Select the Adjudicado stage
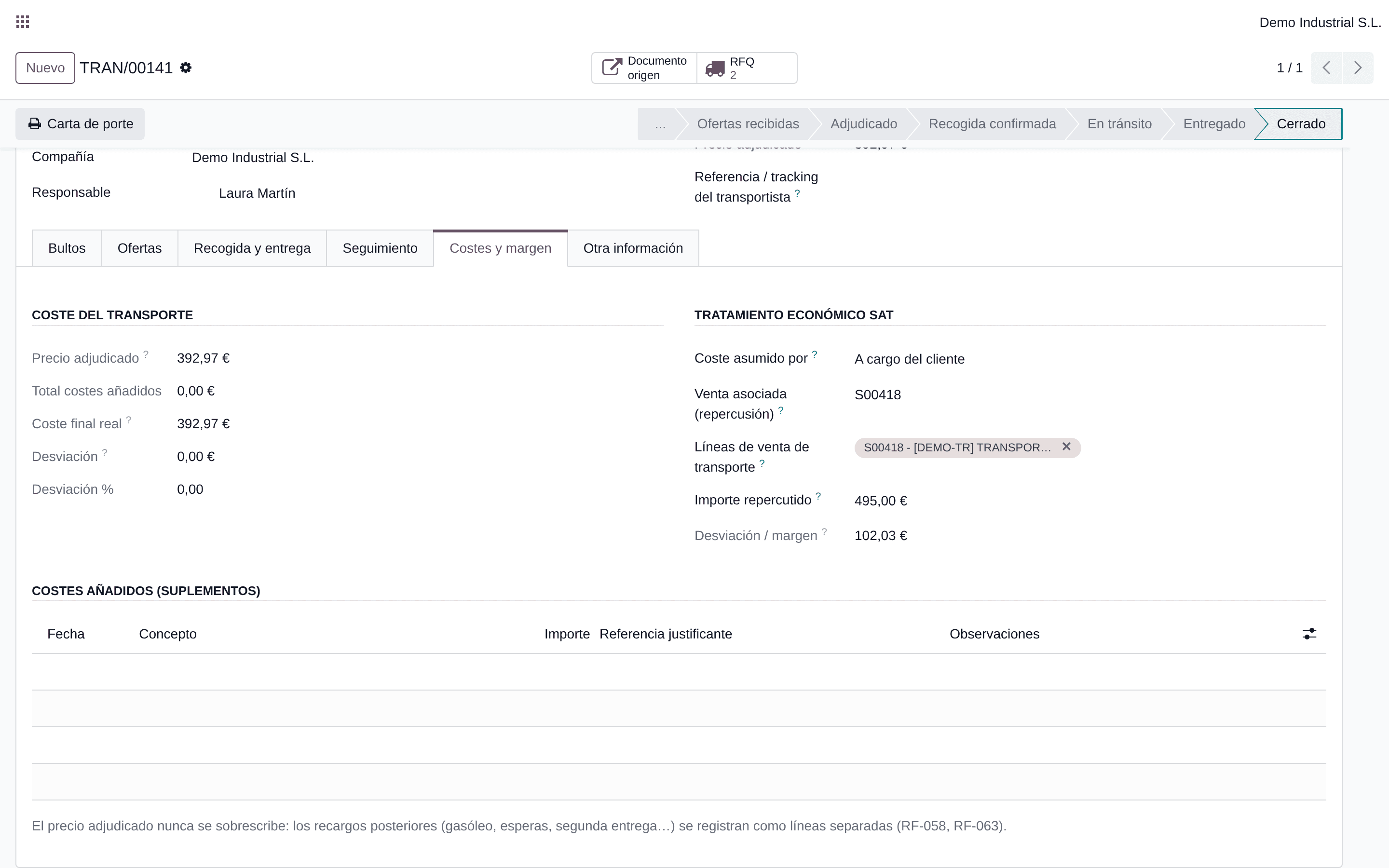Image resolution: width=1389 pixels, height=868 pixels. click(x=863, y=124)
